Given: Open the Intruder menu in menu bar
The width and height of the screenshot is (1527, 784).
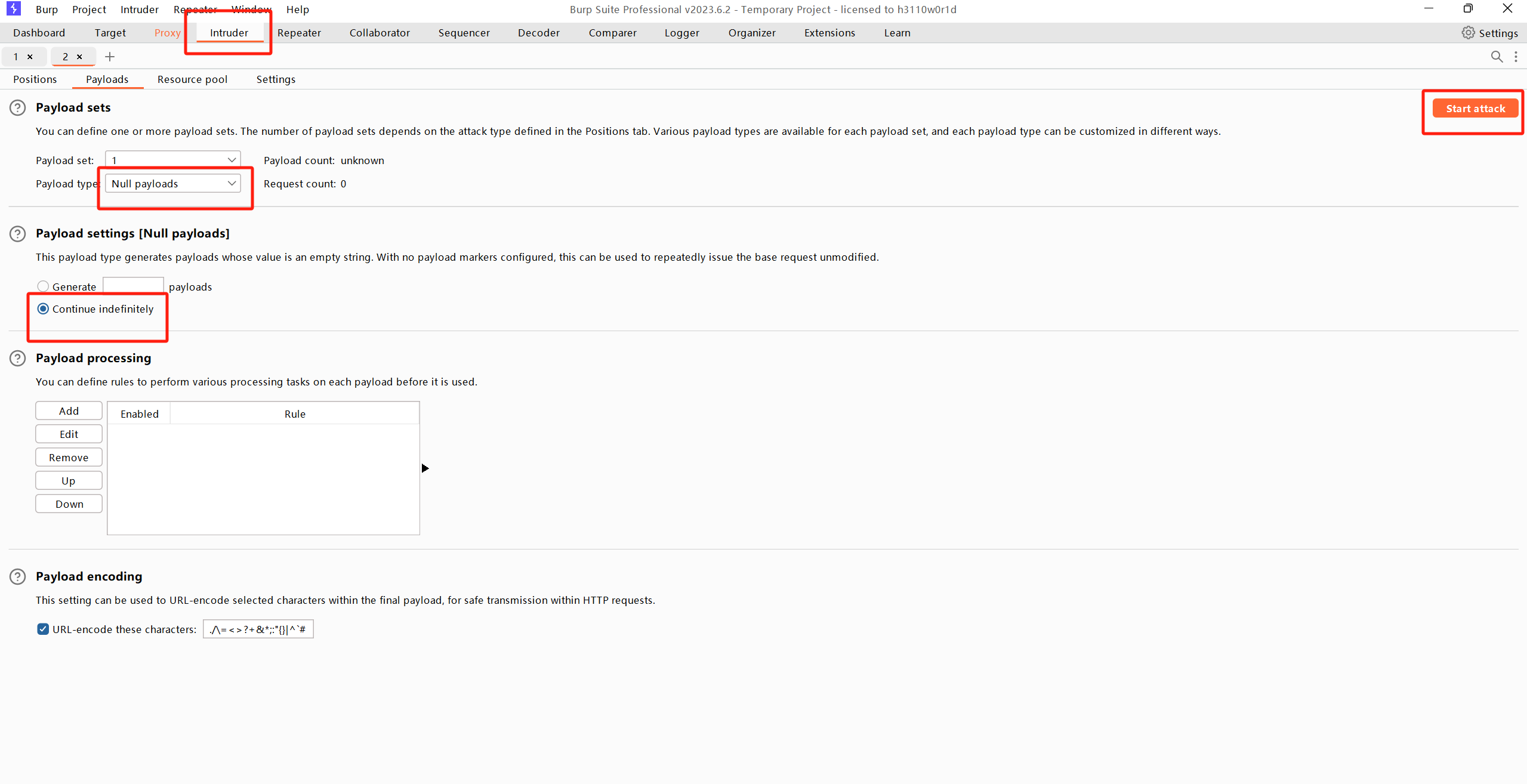Looking at the screenshot, I should pyautogui.click(x=140, y=10).
